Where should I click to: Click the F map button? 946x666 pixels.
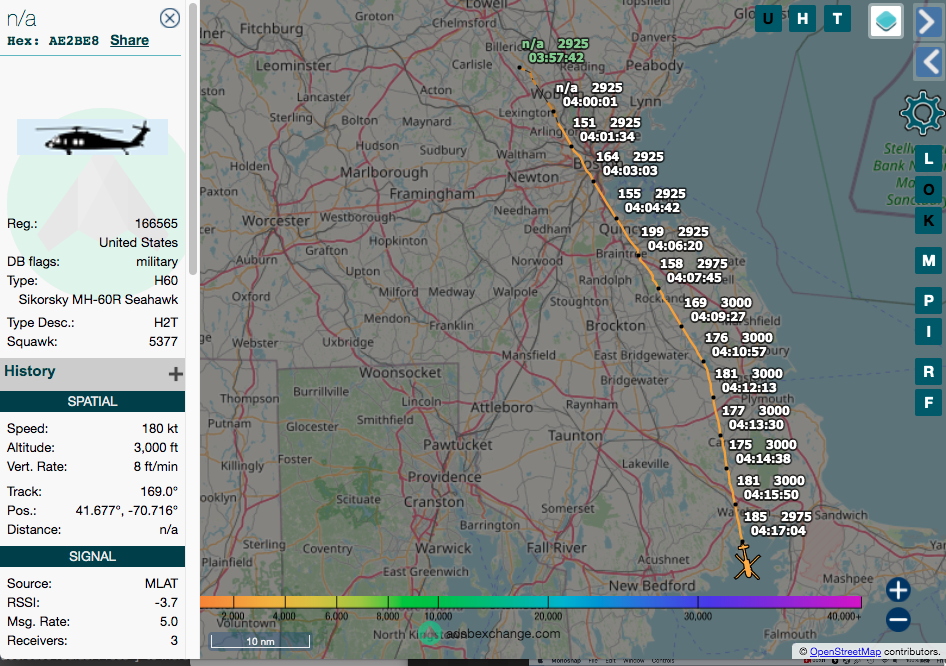click(929, 402)
